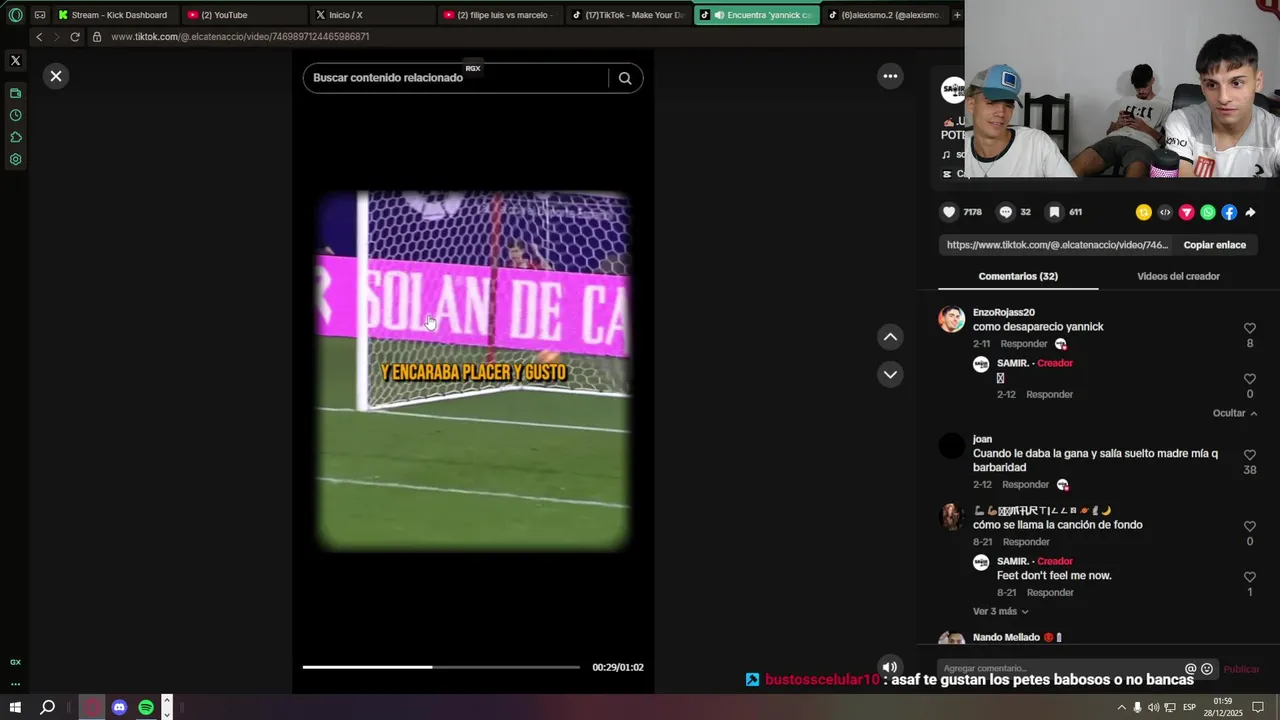Click the address bar URL
This screenshot has width=1280, height=720.
coord(240,37)
